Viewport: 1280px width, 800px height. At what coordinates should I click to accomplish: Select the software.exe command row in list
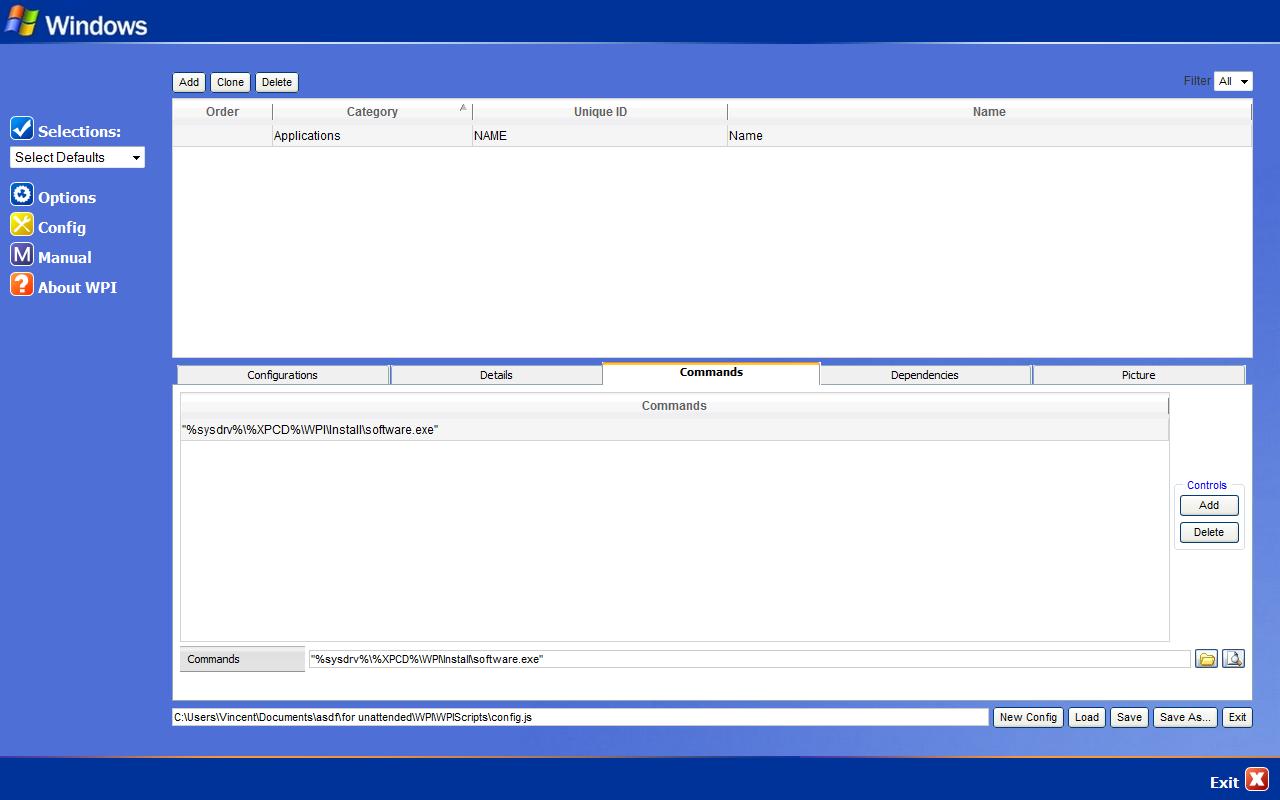click(x=674, y=429)
